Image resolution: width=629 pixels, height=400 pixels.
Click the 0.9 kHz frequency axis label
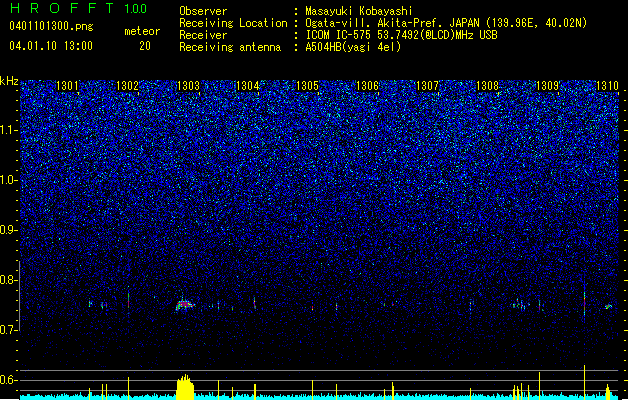coord(9,230)
